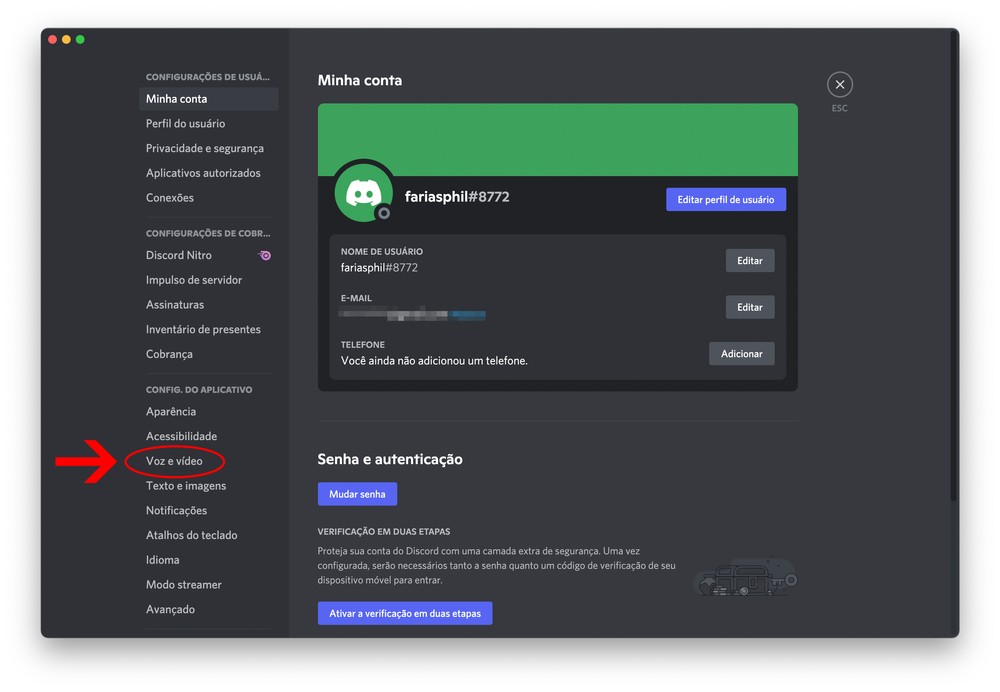This screenshot has width=1000, height=692.
Task: Click the status indicator on avatar
Action: [383, 213]
